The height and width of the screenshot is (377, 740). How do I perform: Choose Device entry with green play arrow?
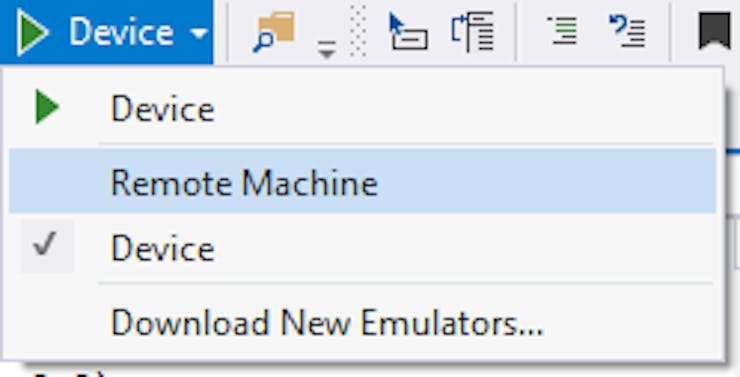pos(362,108)
